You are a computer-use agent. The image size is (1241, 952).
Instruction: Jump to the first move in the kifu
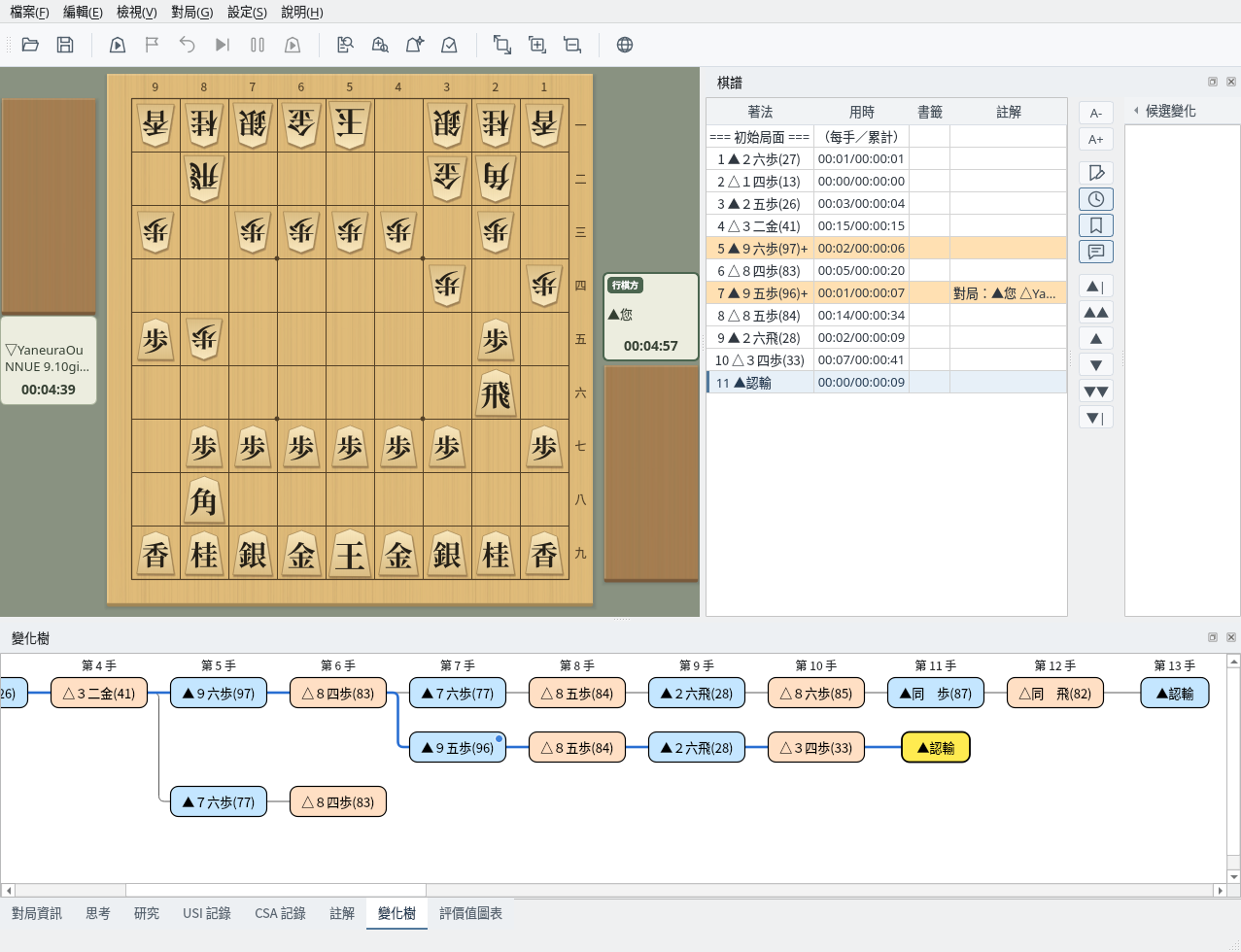(1096, 287)
